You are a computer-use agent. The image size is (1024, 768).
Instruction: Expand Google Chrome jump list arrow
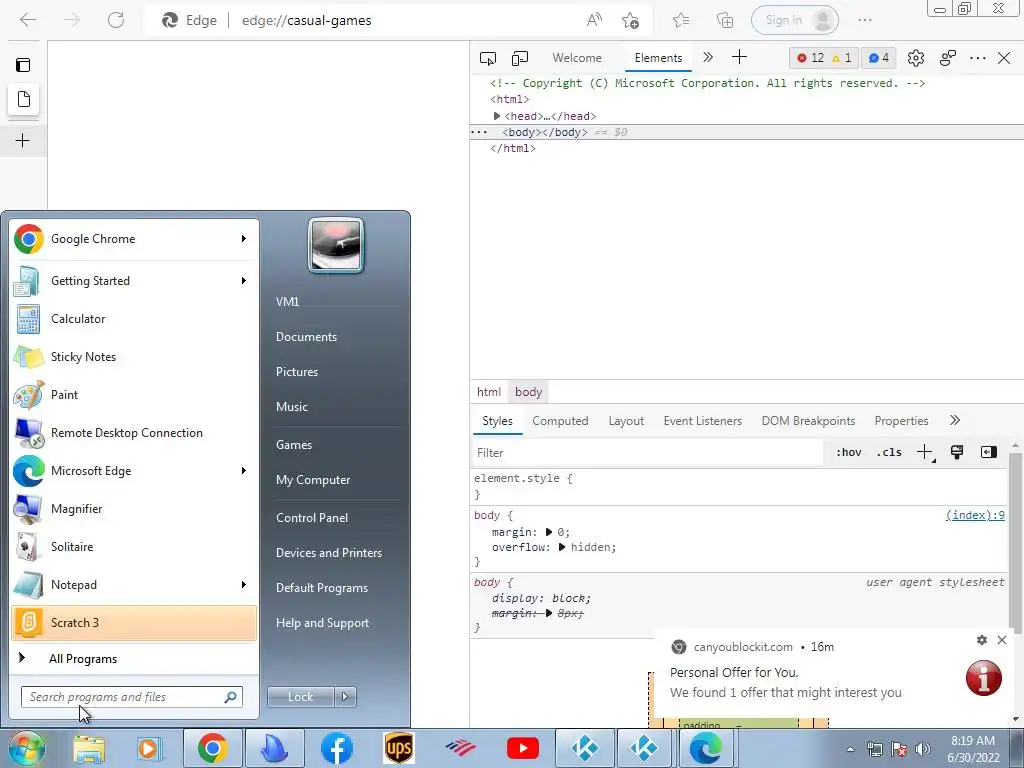244,239
